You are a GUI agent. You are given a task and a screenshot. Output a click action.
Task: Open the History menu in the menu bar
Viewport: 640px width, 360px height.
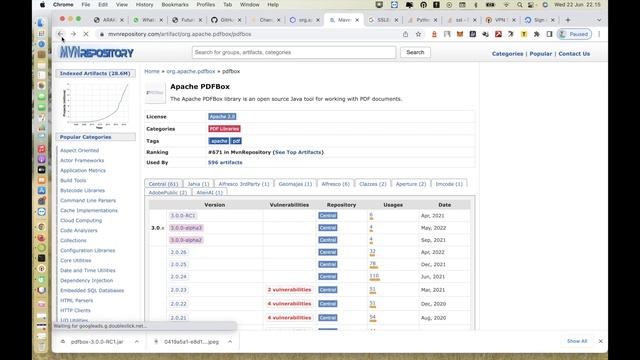tap(144, 4)
